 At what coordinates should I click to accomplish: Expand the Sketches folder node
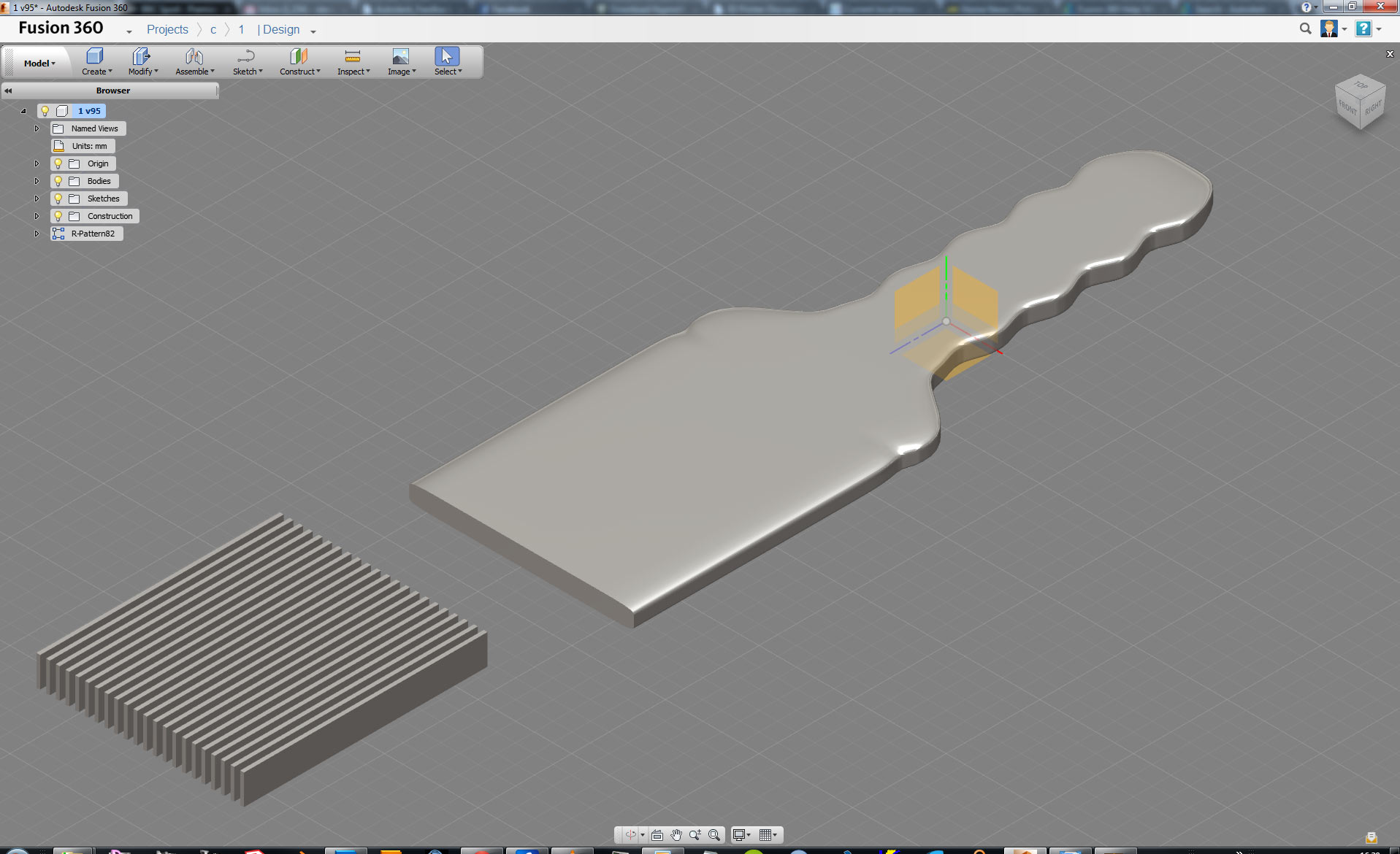(x=37, y=199)
